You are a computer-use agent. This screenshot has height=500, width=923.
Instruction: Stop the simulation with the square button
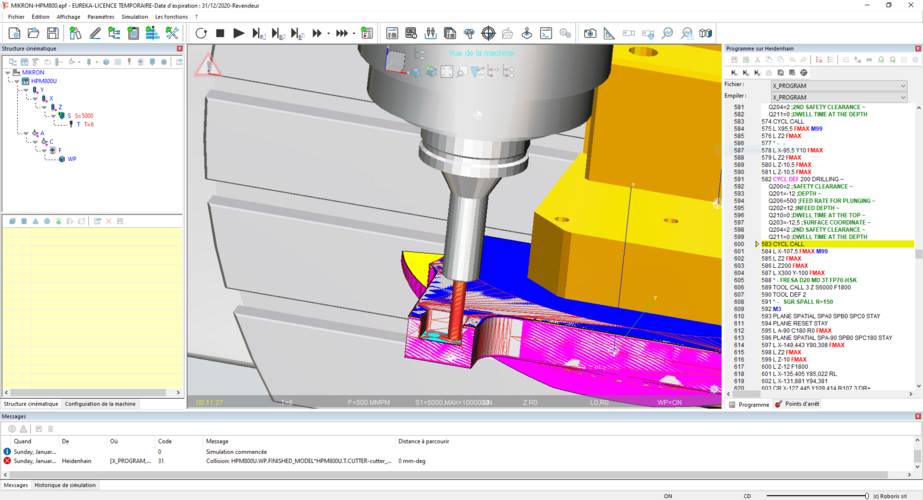(x=220, y=33)
